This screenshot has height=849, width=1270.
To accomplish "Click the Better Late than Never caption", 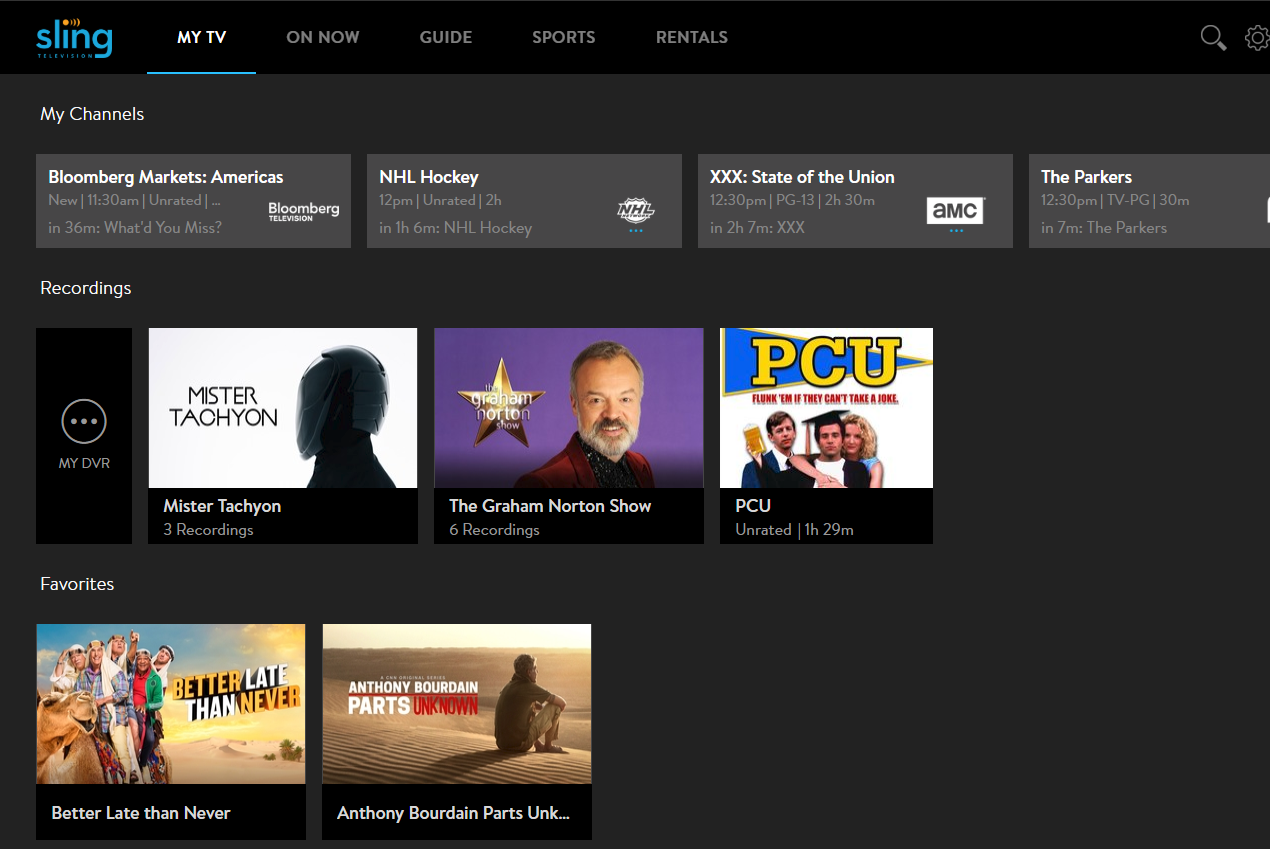I will pyautogui.click(x=141, y=813).
